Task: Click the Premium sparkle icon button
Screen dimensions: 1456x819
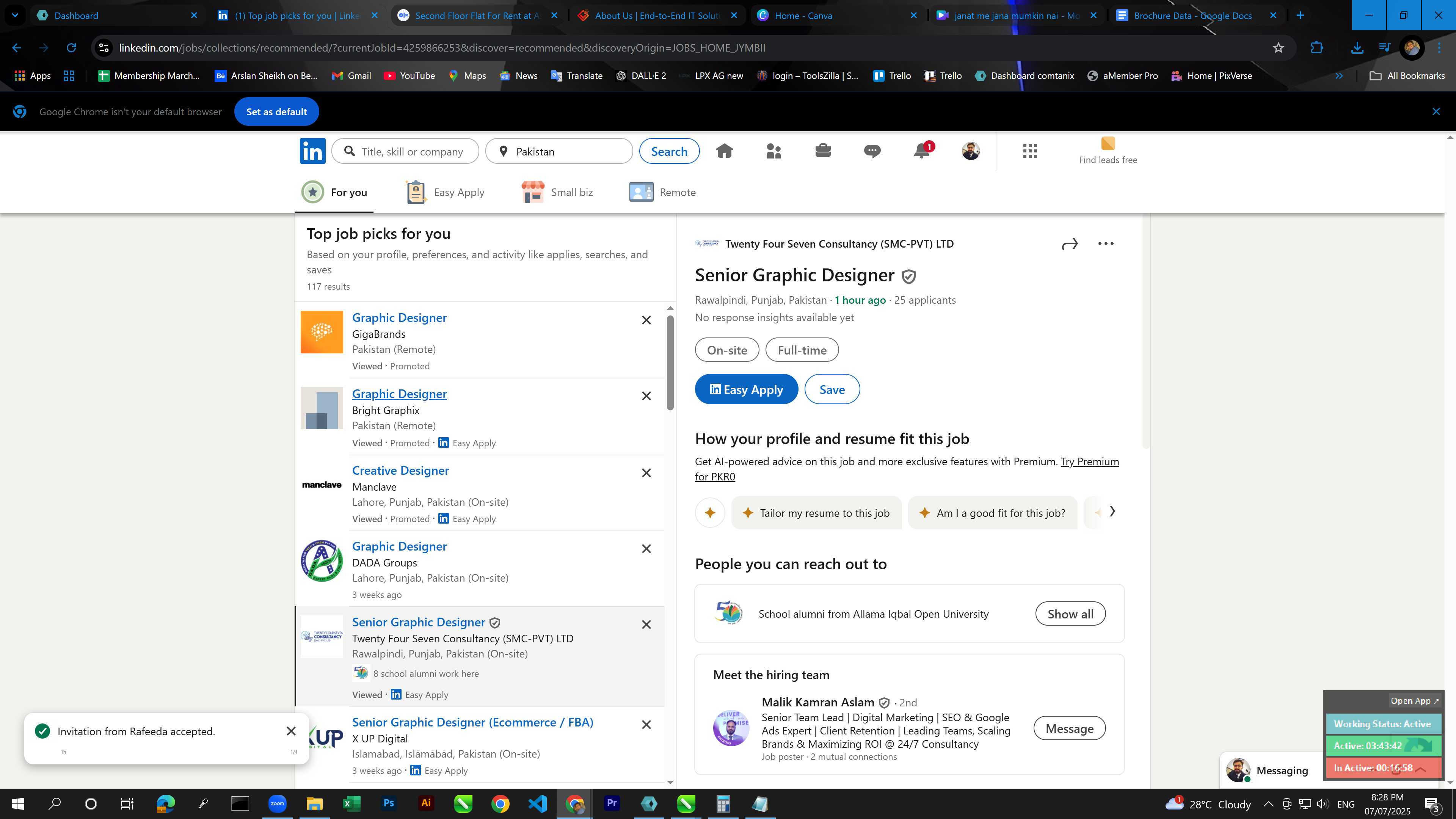Action: 710,513
